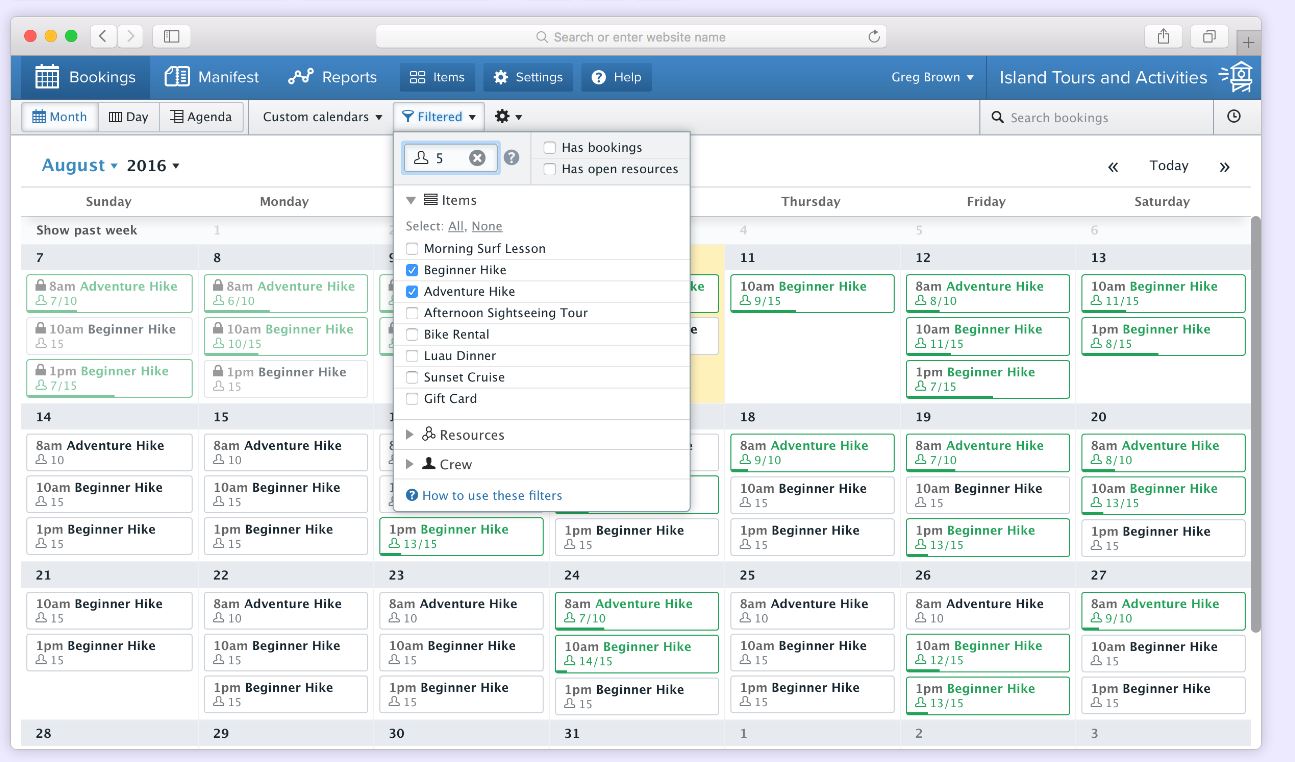The width and height of the screenshot is (1295, 762).
Task: Check the Has open resources filter
Action: point(549,169)
